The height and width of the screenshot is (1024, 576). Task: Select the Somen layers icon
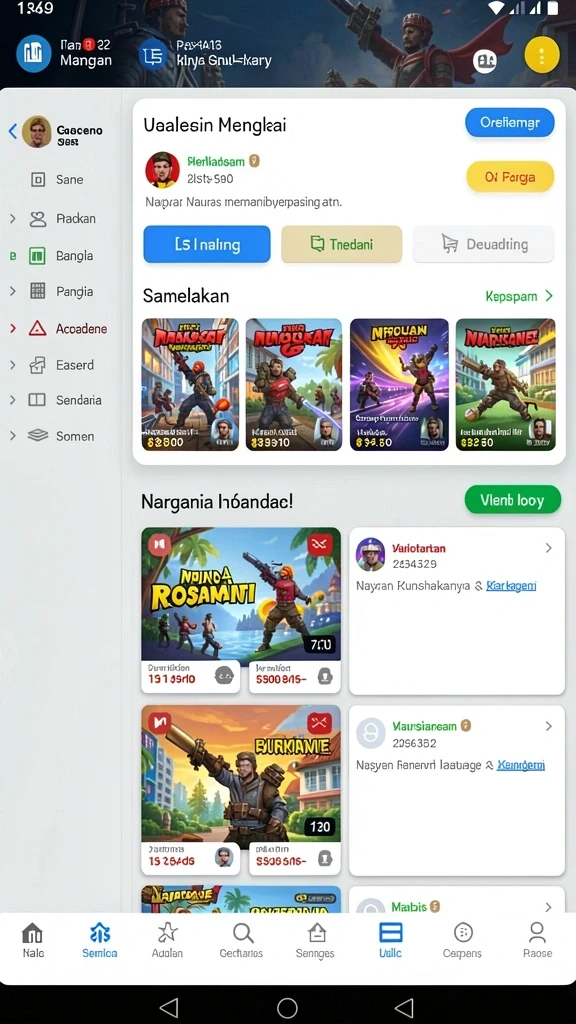pos(38,436)
